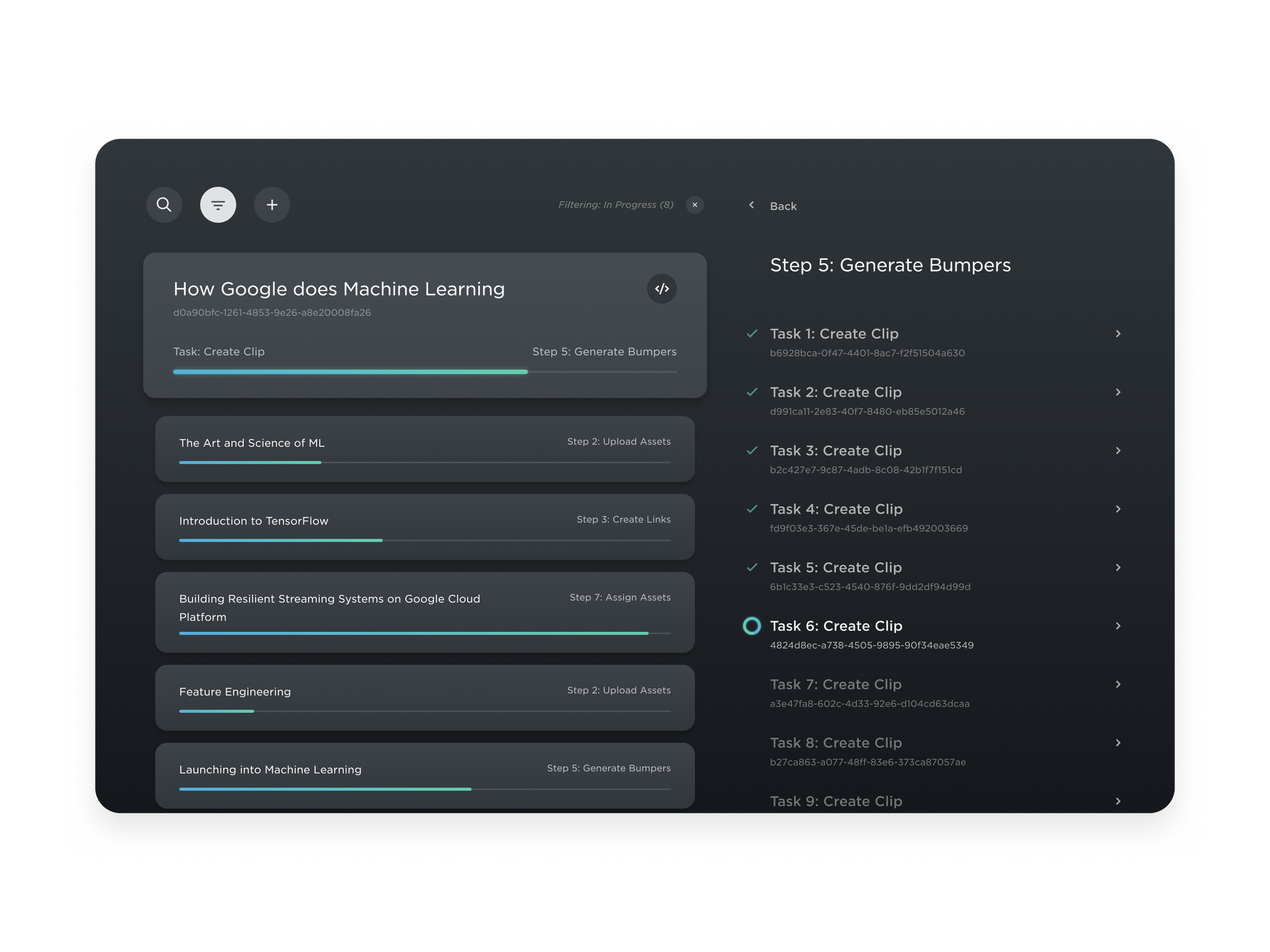This screenshot has height=952, width=1270.
Task: Click the filter icon in the toolbar
Action: (x=218, y=205)
